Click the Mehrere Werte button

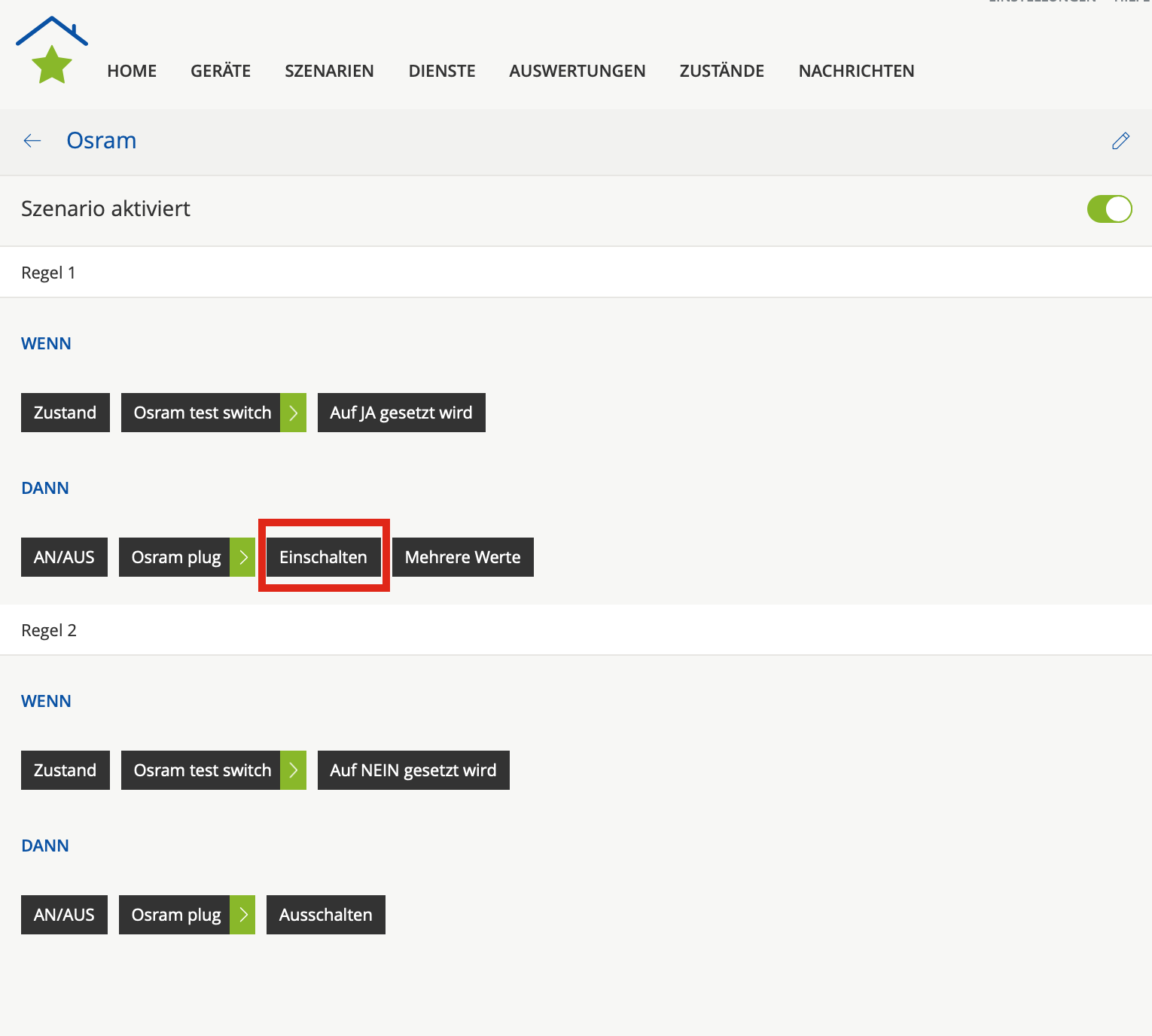[x=462, y=557]
